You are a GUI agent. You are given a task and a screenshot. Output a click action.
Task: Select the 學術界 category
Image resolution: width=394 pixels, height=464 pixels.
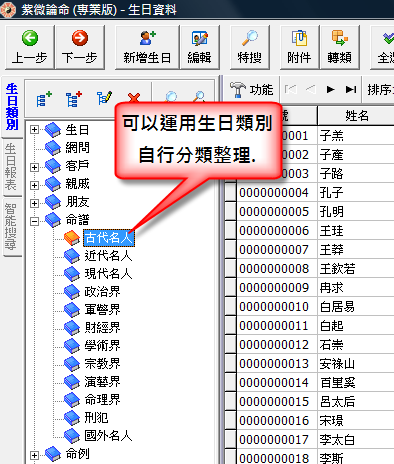click(x=102, y=346)
